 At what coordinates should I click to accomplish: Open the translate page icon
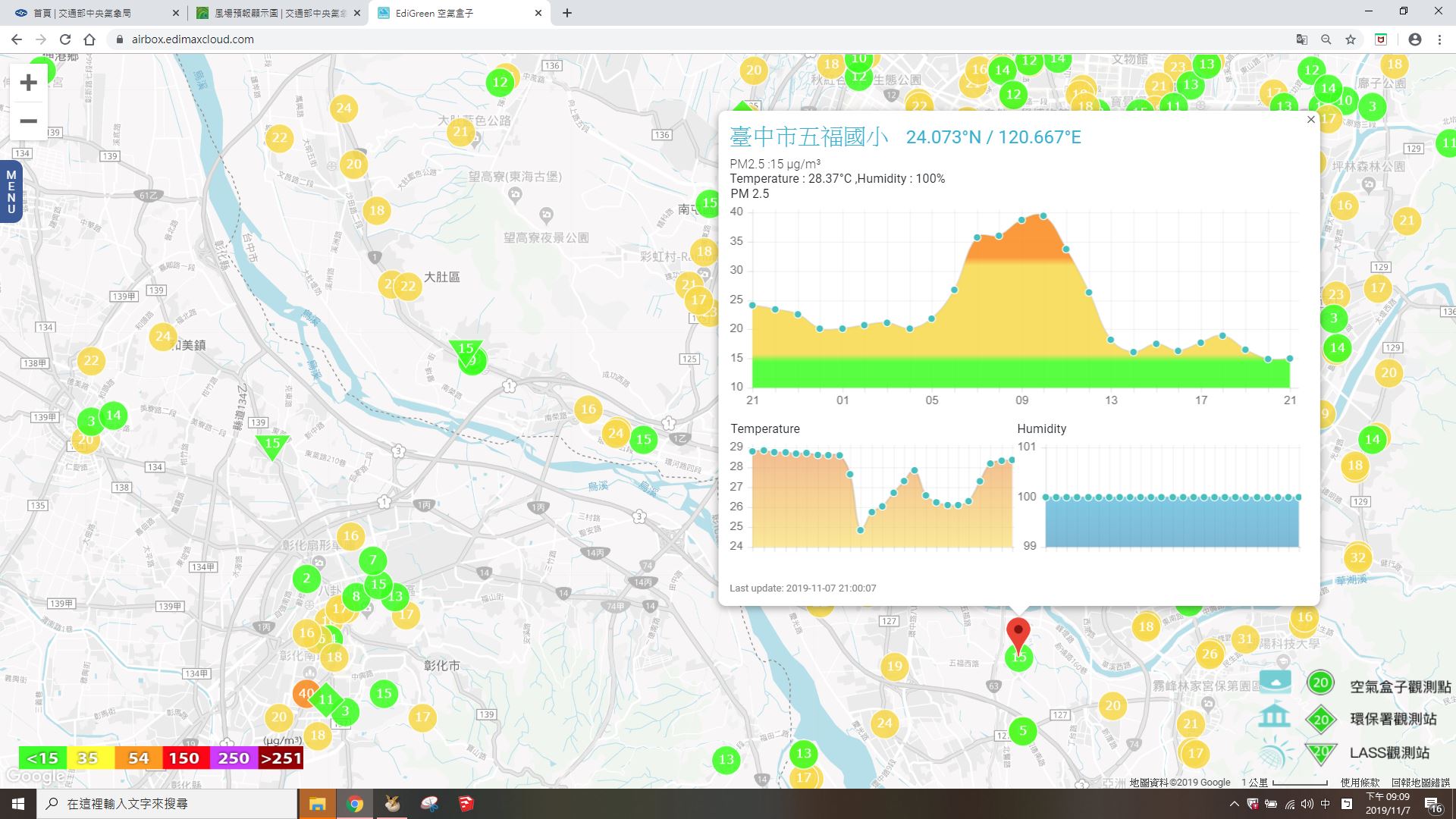click(x=1302, y=39)
